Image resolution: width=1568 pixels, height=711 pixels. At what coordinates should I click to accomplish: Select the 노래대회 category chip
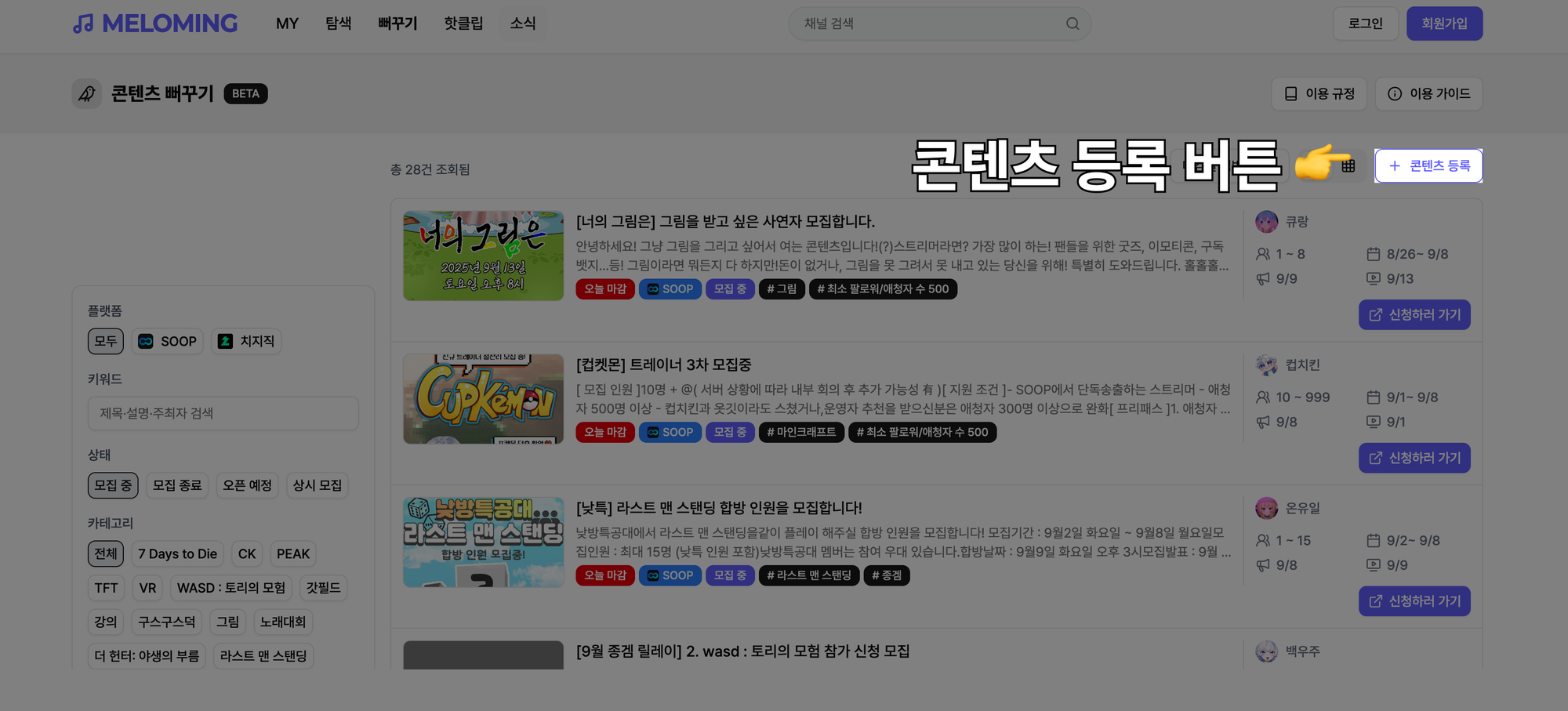(x=283, y=622)
